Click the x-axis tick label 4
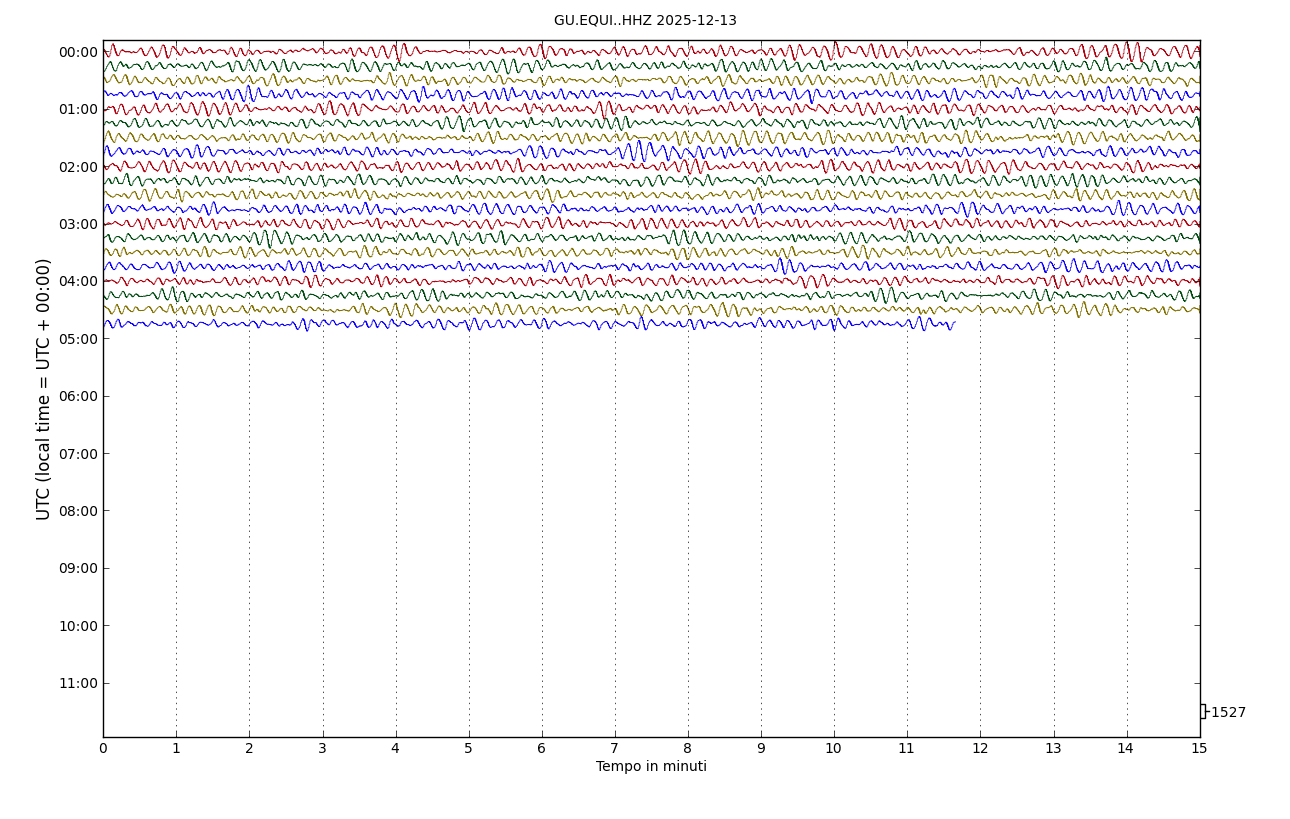Screen dimensions: 1290x819 click(x=395, y=749)
